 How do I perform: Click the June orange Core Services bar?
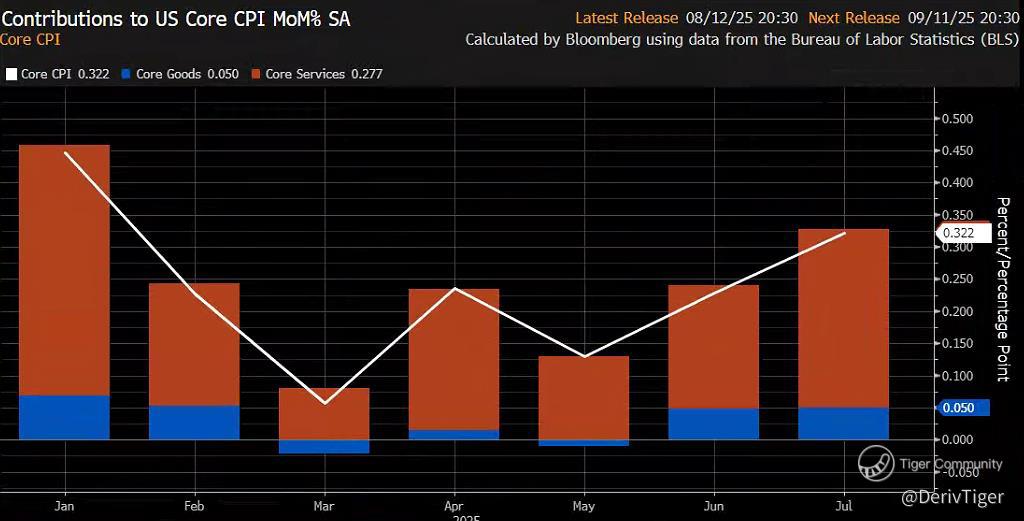click(714, 347)
